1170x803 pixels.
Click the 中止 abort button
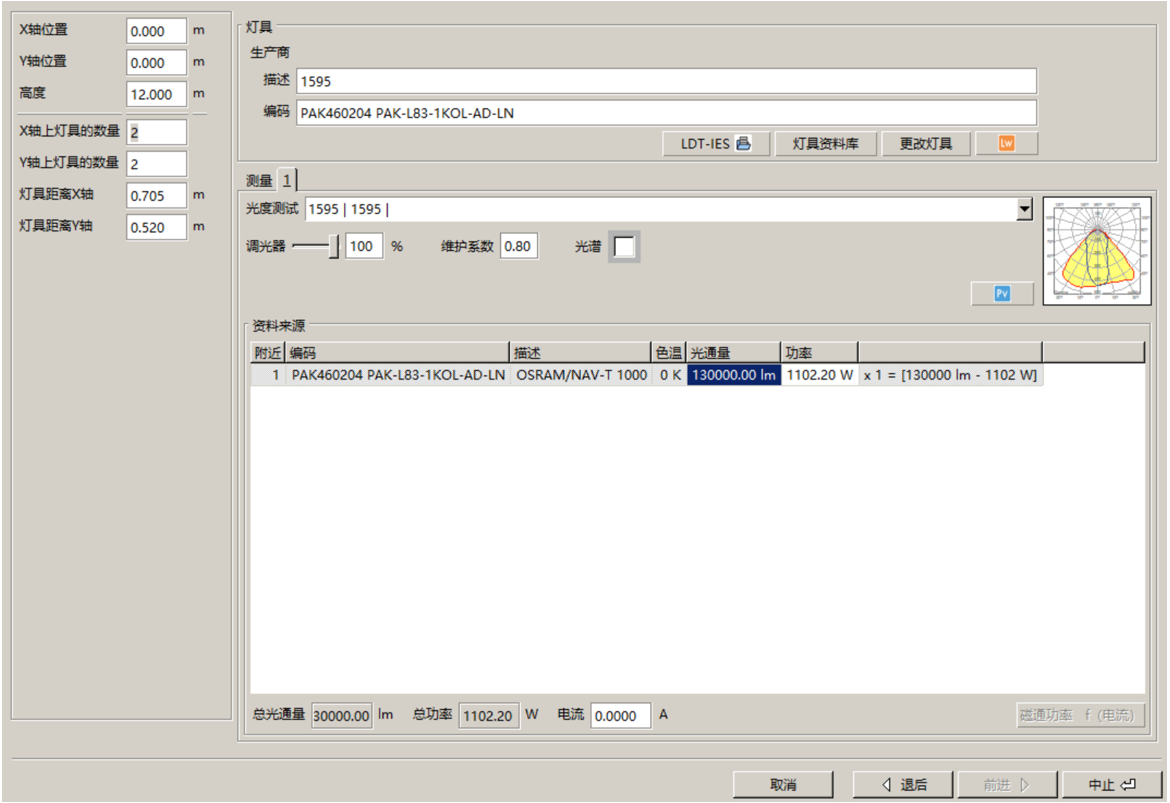[x=1112, y=785]
